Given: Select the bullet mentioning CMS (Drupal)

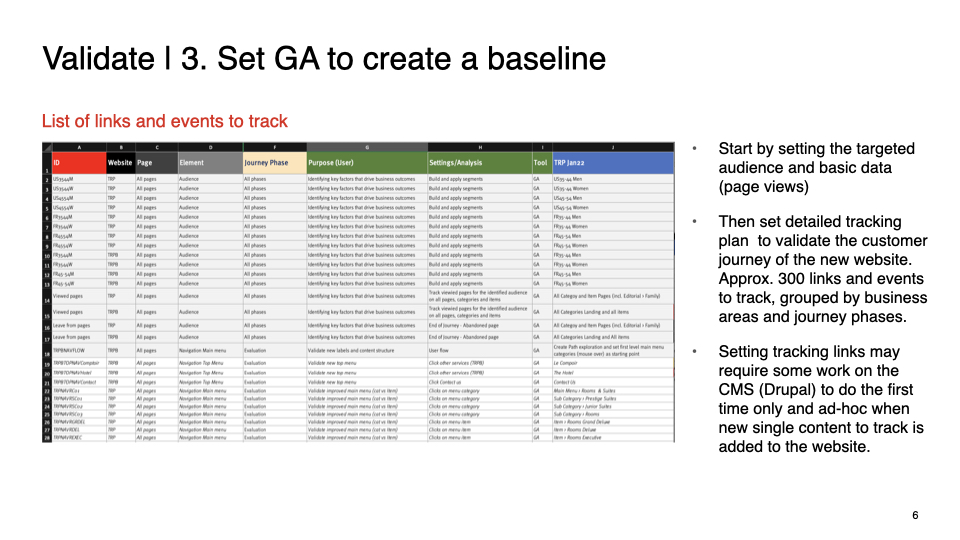Looking at the screenshot, I should 822,399.
